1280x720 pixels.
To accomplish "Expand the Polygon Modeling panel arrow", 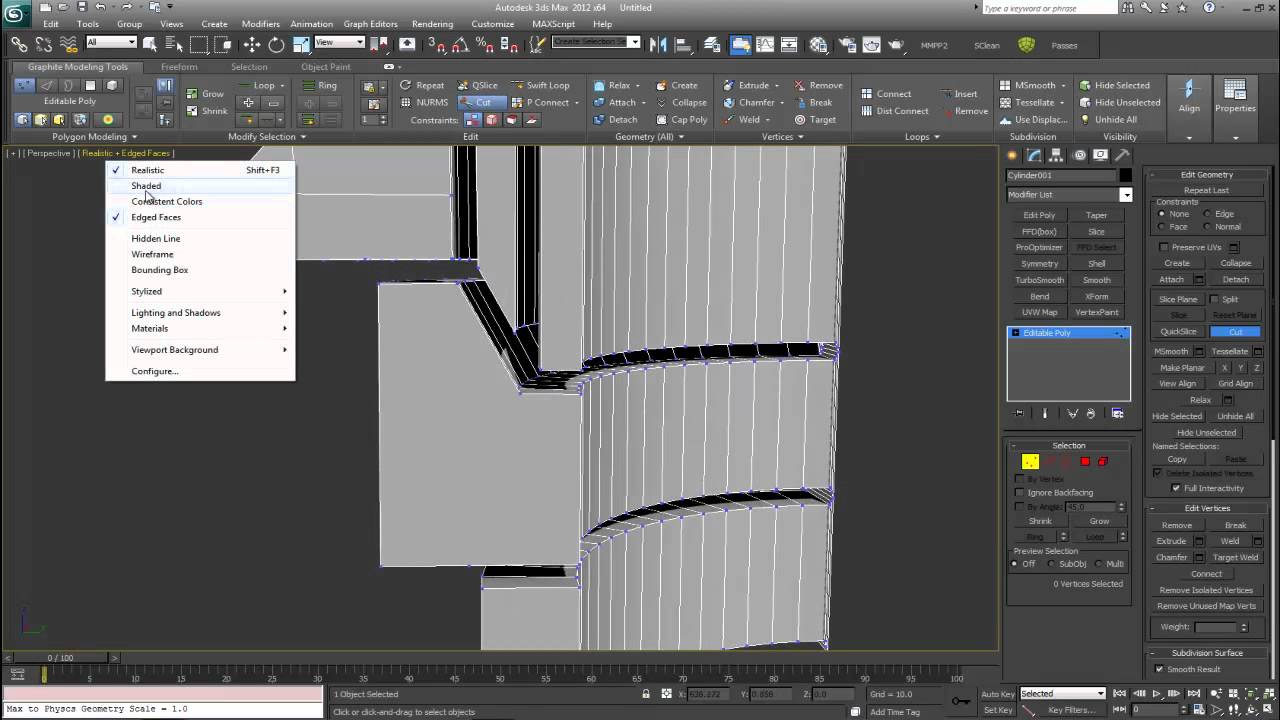I will [133, 137].
